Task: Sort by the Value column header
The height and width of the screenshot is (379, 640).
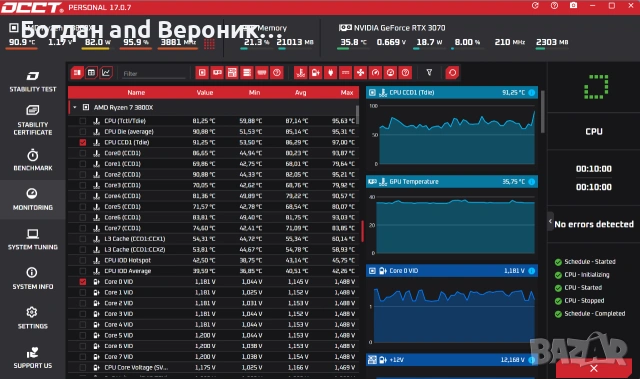Action: 204,93
